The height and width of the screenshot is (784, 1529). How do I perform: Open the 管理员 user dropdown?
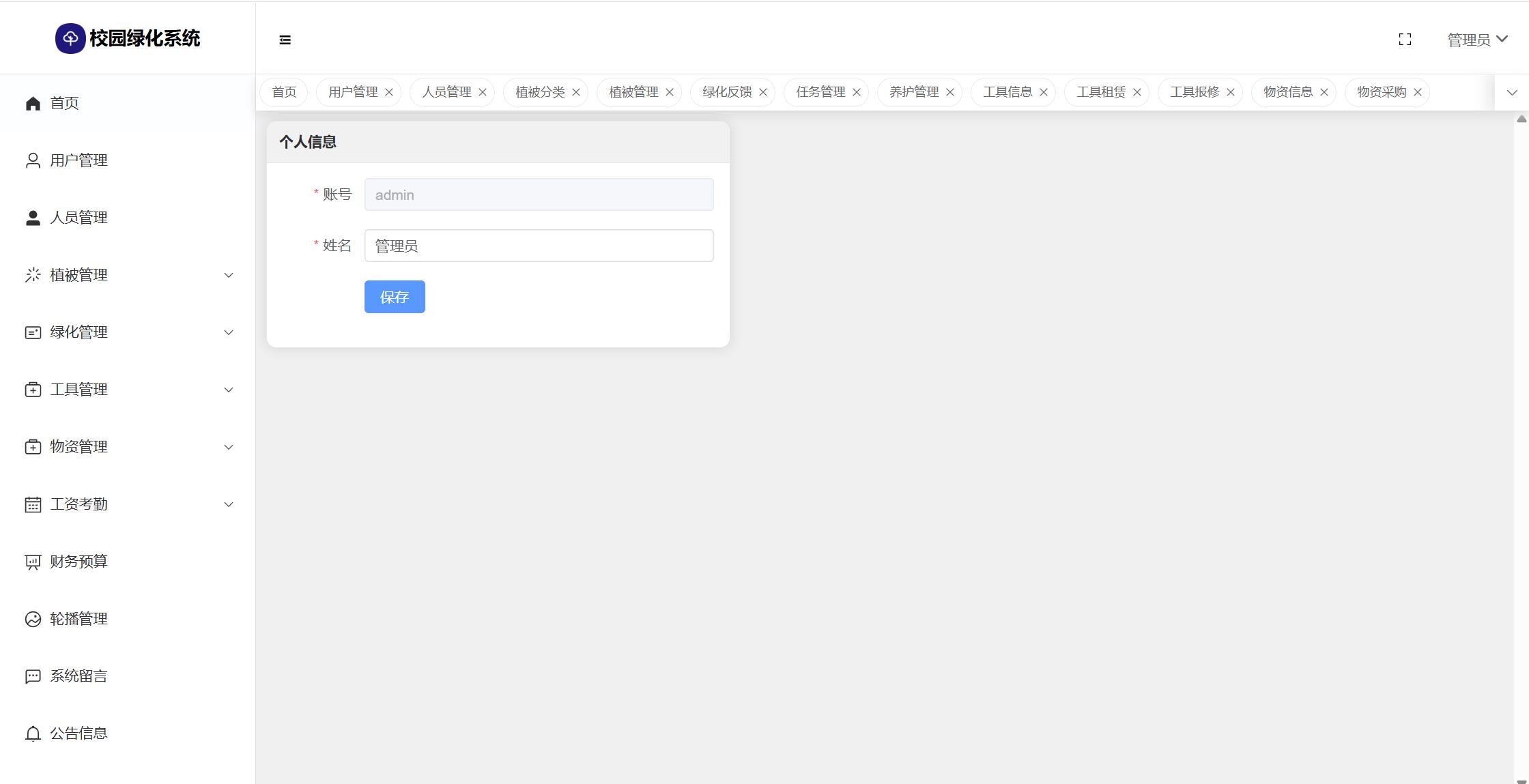[x=1477, y=40]
